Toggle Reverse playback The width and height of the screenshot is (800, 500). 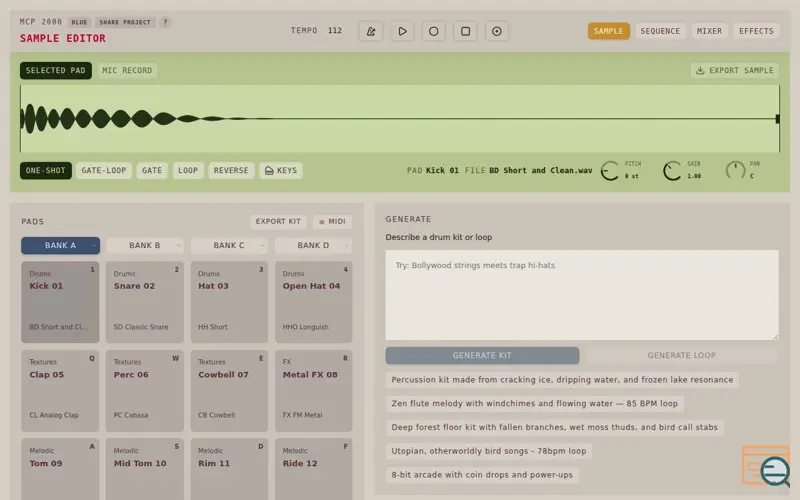pos(231,170)
